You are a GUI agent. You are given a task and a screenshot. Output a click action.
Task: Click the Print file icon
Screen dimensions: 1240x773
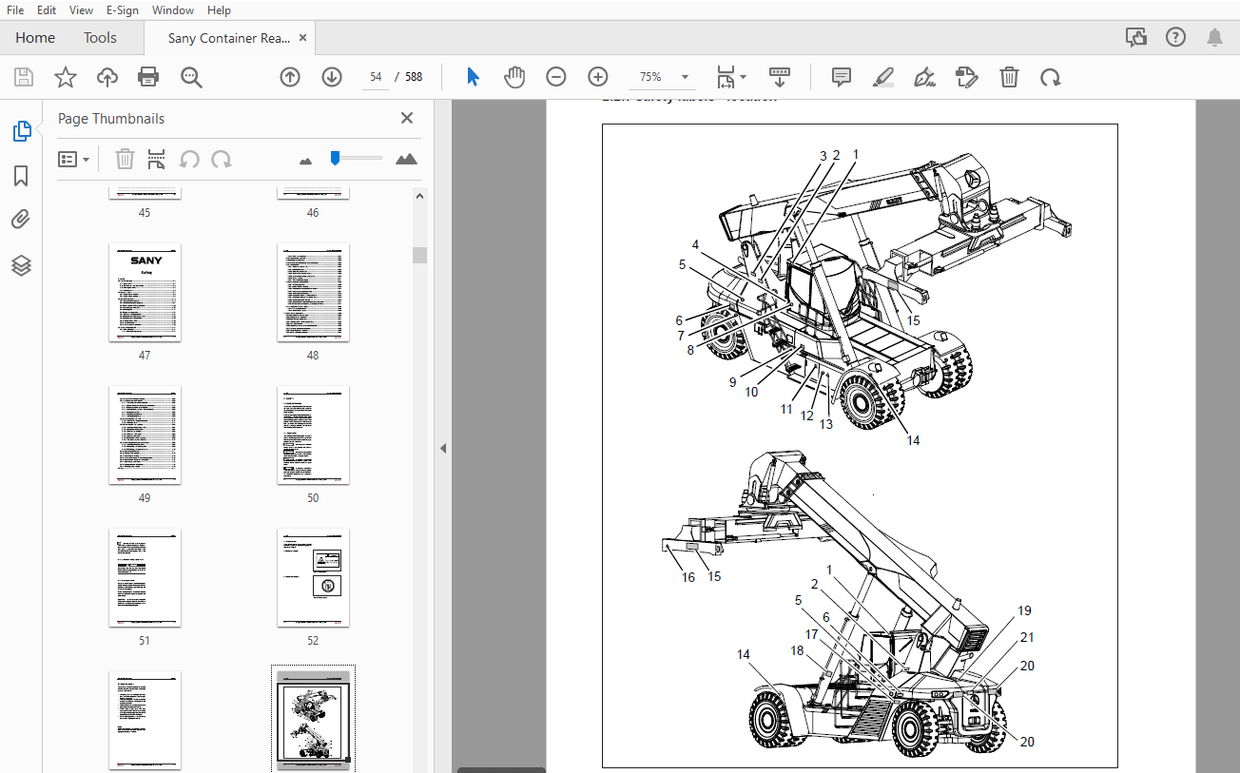149,77
